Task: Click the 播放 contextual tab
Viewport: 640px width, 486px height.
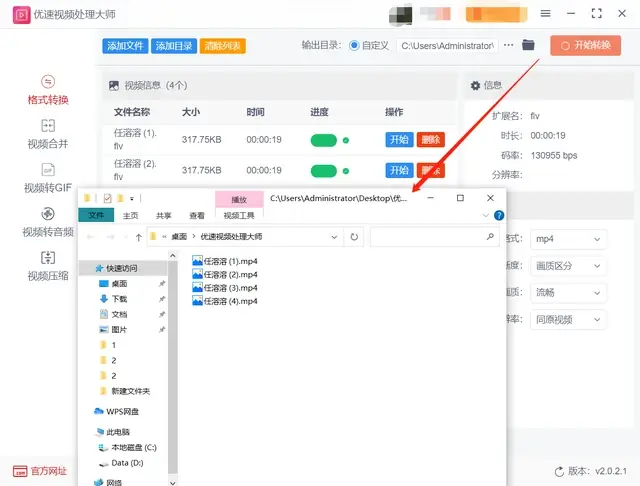Action: [239, 200]
